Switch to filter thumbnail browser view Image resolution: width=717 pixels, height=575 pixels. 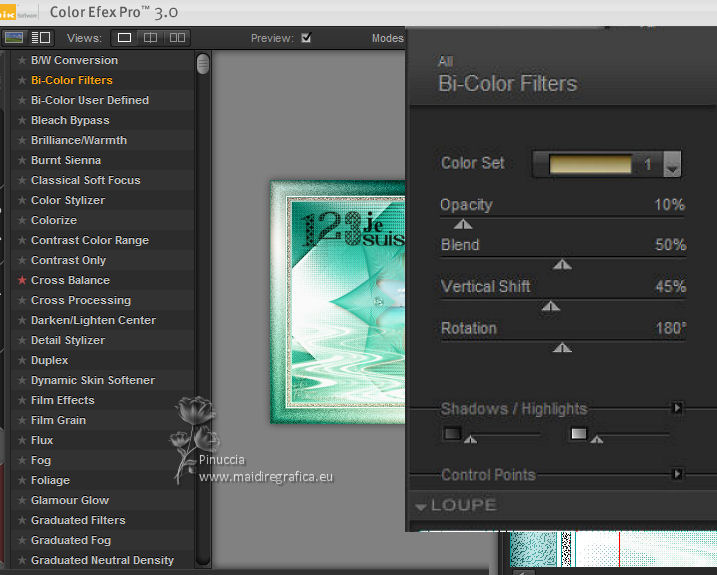coord(14,38)
